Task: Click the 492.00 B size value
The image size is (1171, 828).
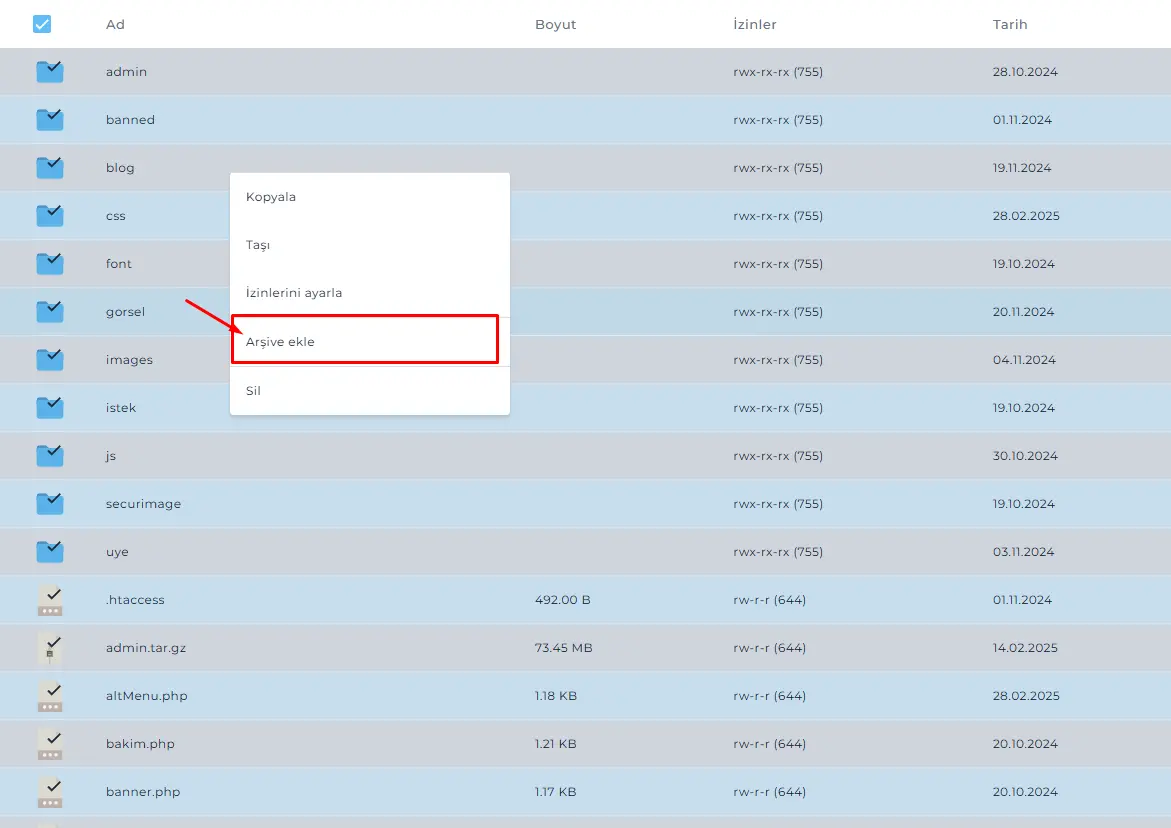Action: (x=562, y=600)
